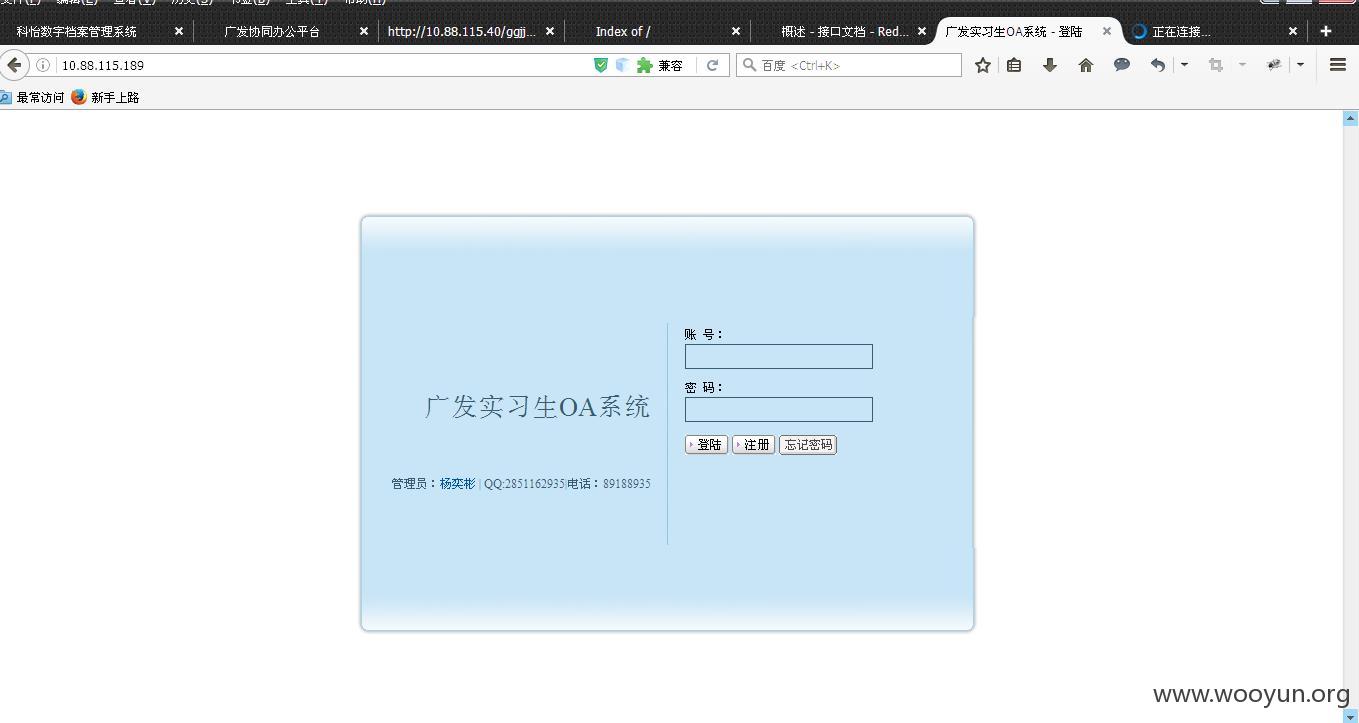Expand the bug icon dropdown arrow
Viewport: 1359px width, 723px height.
(1300, 65)
